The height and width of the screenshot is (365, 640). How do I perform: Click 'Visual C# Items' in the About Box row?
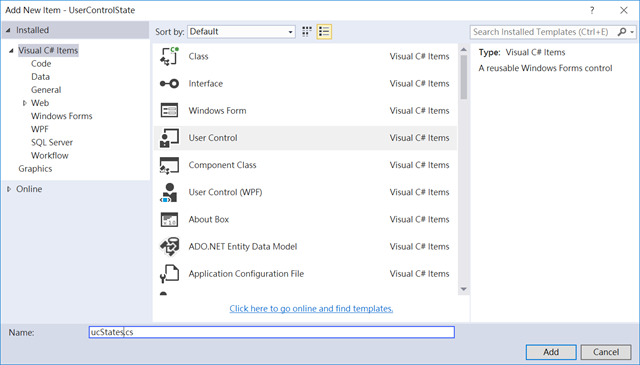point(419,220)
